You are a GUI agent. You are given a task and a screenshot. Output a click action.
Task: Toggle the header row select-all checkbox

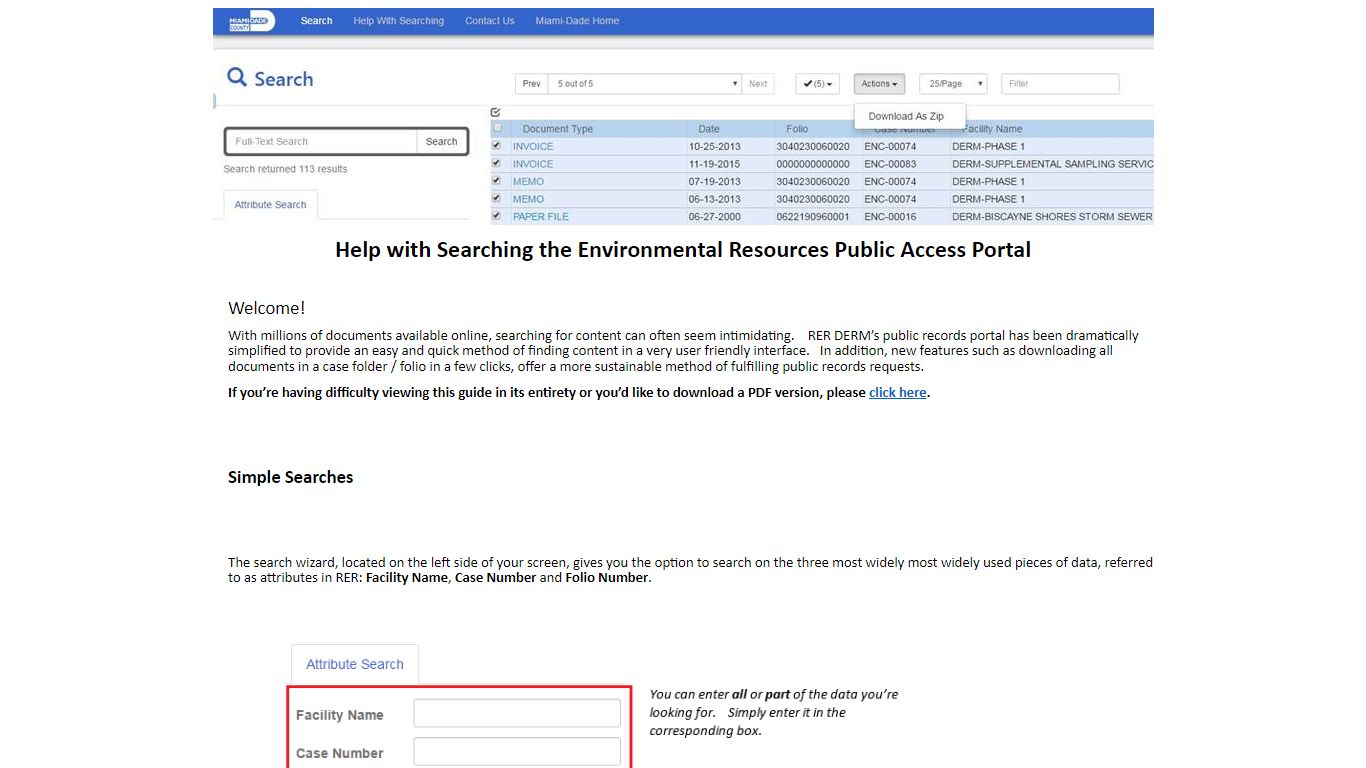click(x=497, y=128)
